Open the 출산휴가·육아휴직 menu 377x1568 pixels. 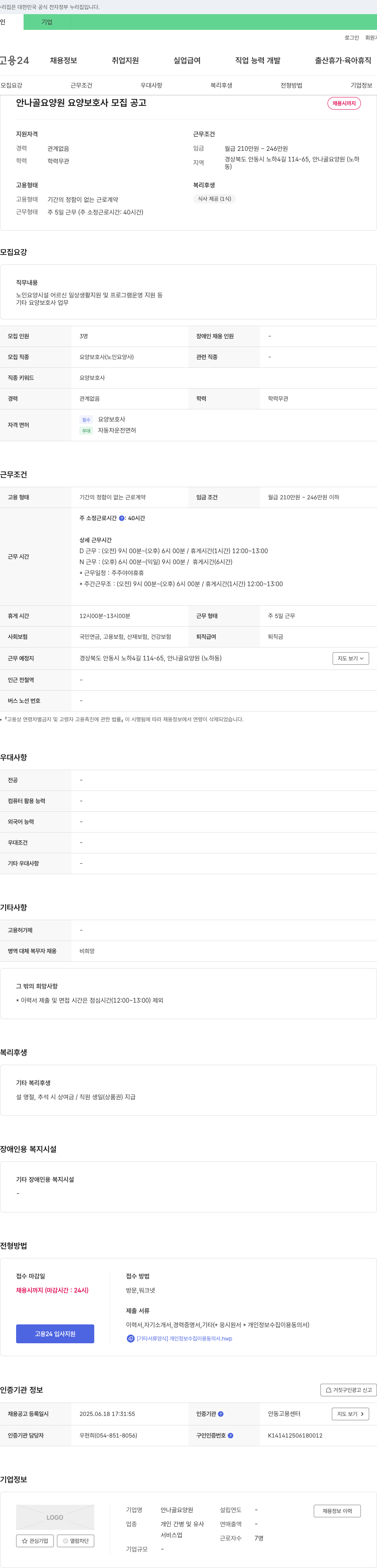pos(343,60)
